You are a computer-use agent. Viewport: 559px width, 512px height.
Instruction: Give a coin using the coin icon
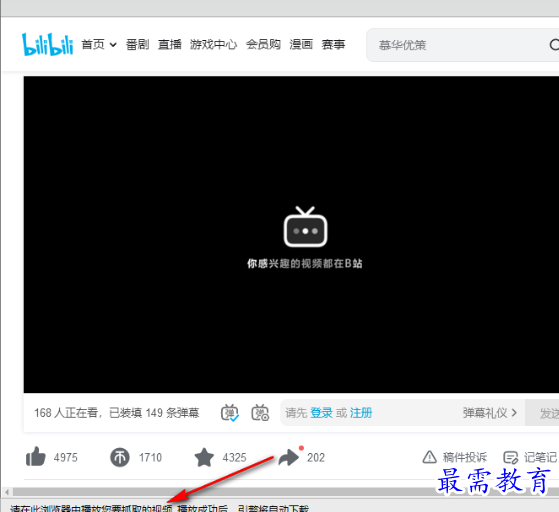(x=120, y=457)
